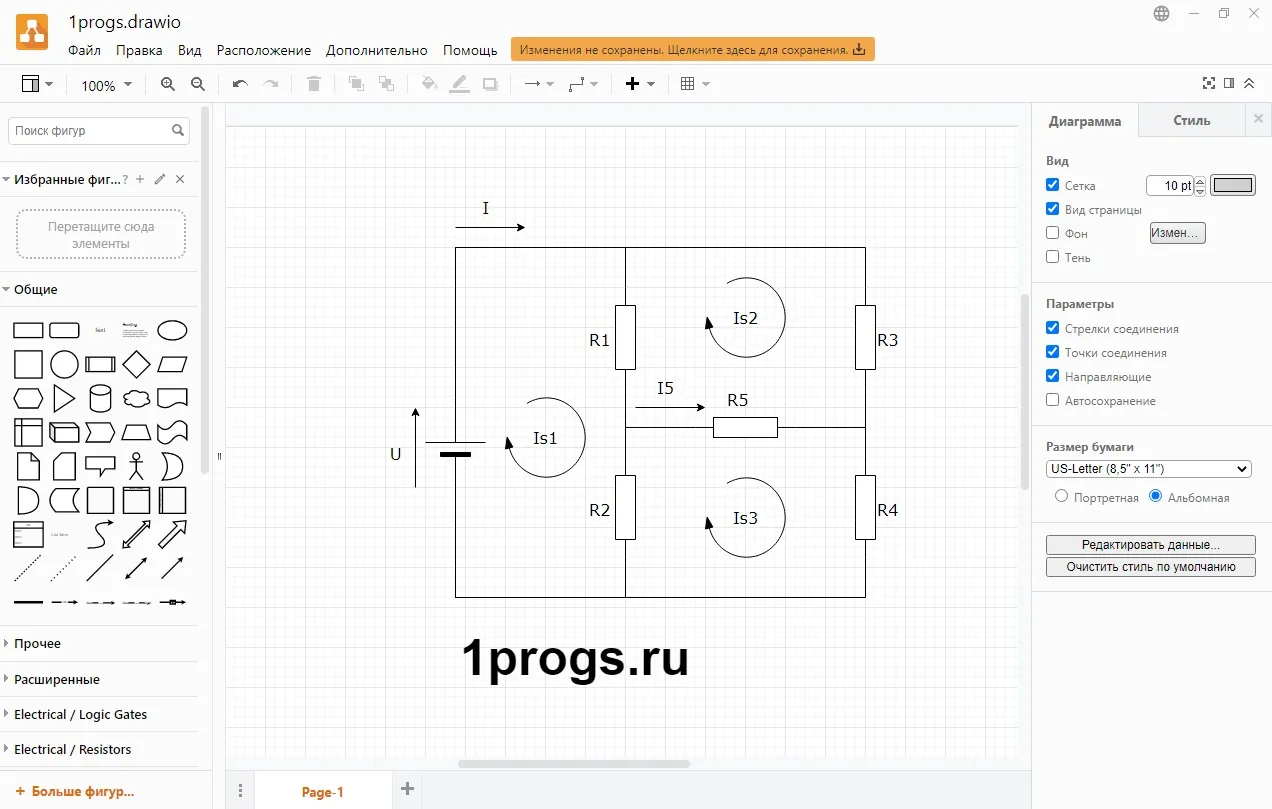Open the Расположение menu
This screenshot has height=809, width=1272.
[264, 50]
